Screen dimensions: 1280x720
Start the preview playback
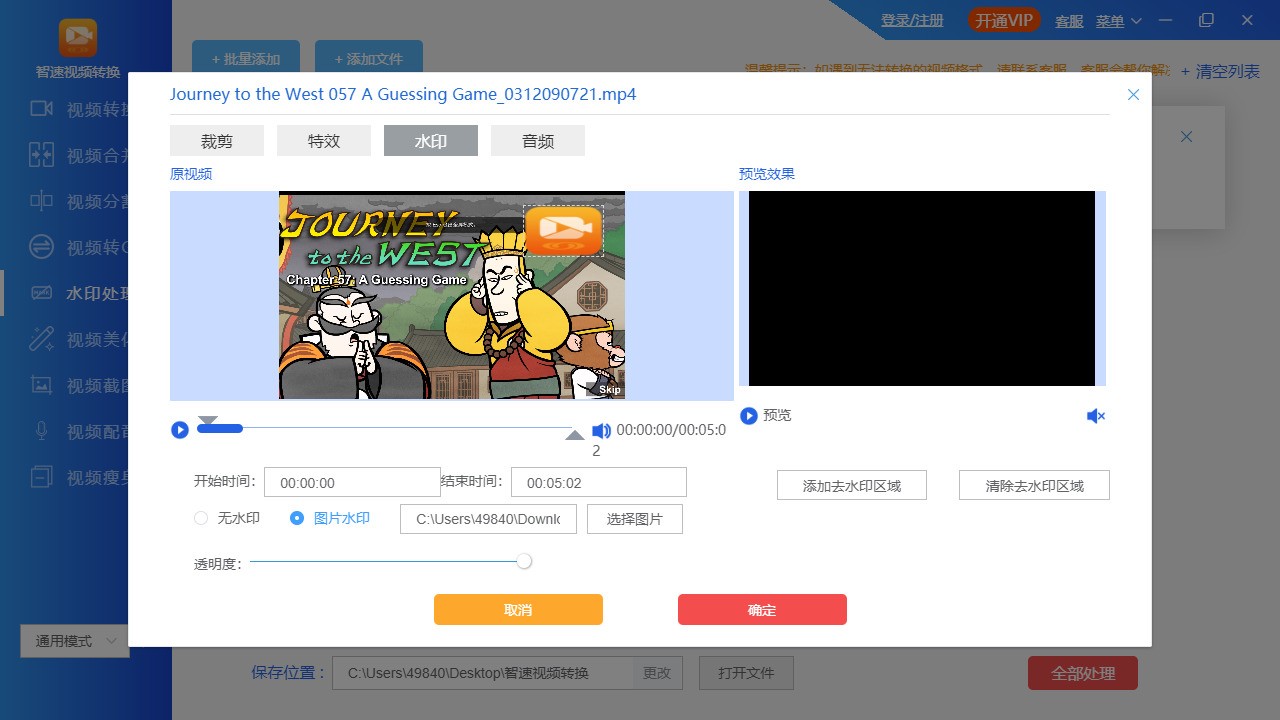point(748,416)
